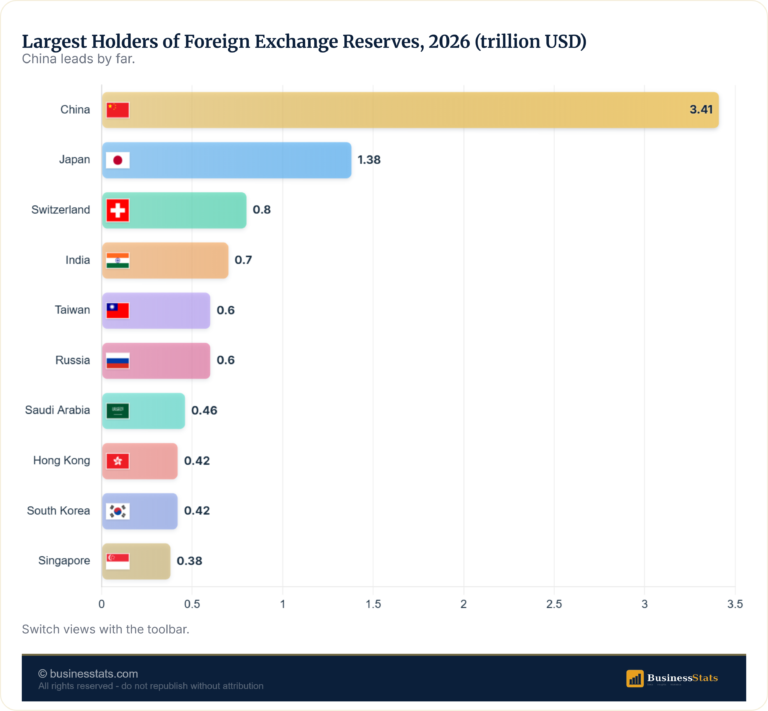
Task: Click the Taiwan flag icon
Action: pyautogui.click(x=118, y=310)
